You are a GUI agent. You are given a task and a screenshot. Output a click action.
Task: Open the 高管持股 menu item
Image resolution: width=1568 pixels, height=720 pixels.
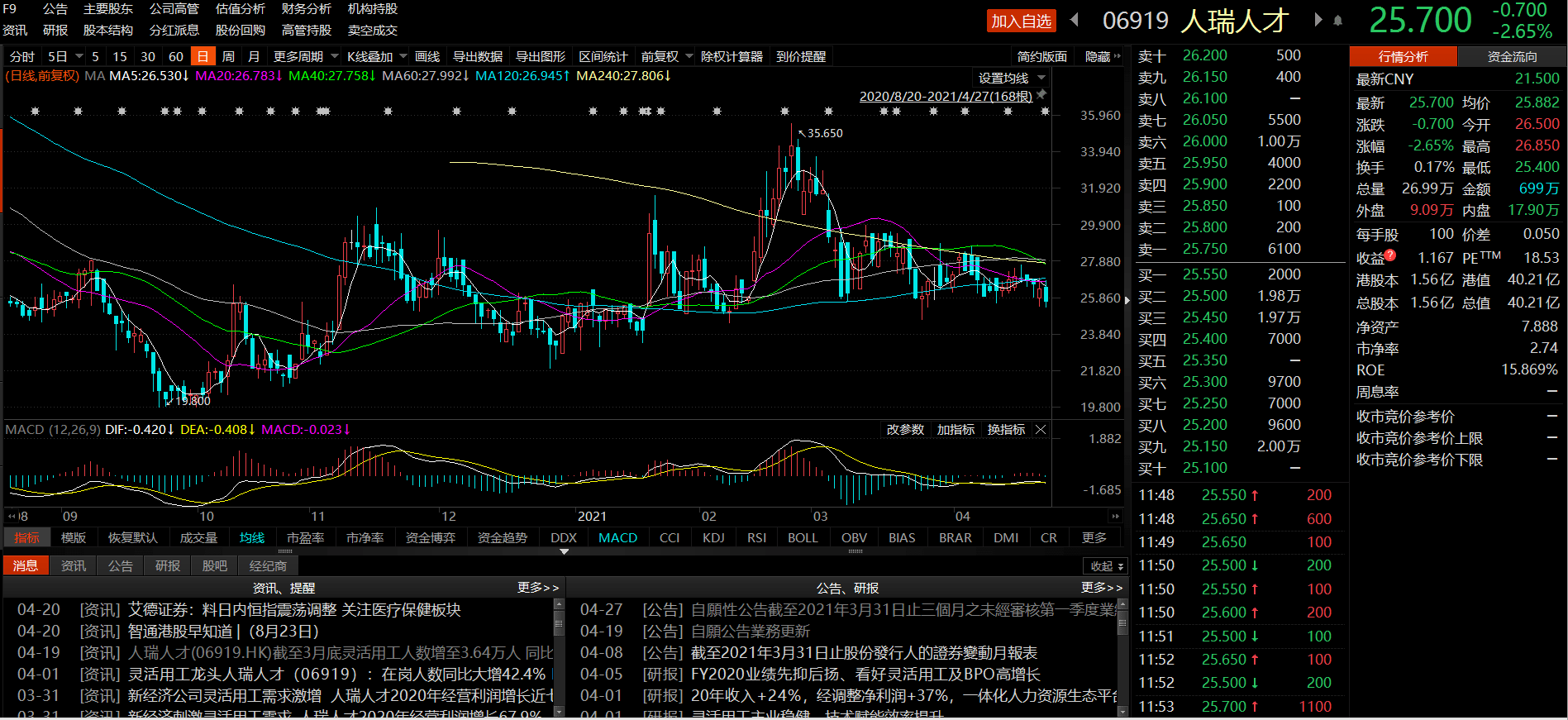click(x=307, y=31)
